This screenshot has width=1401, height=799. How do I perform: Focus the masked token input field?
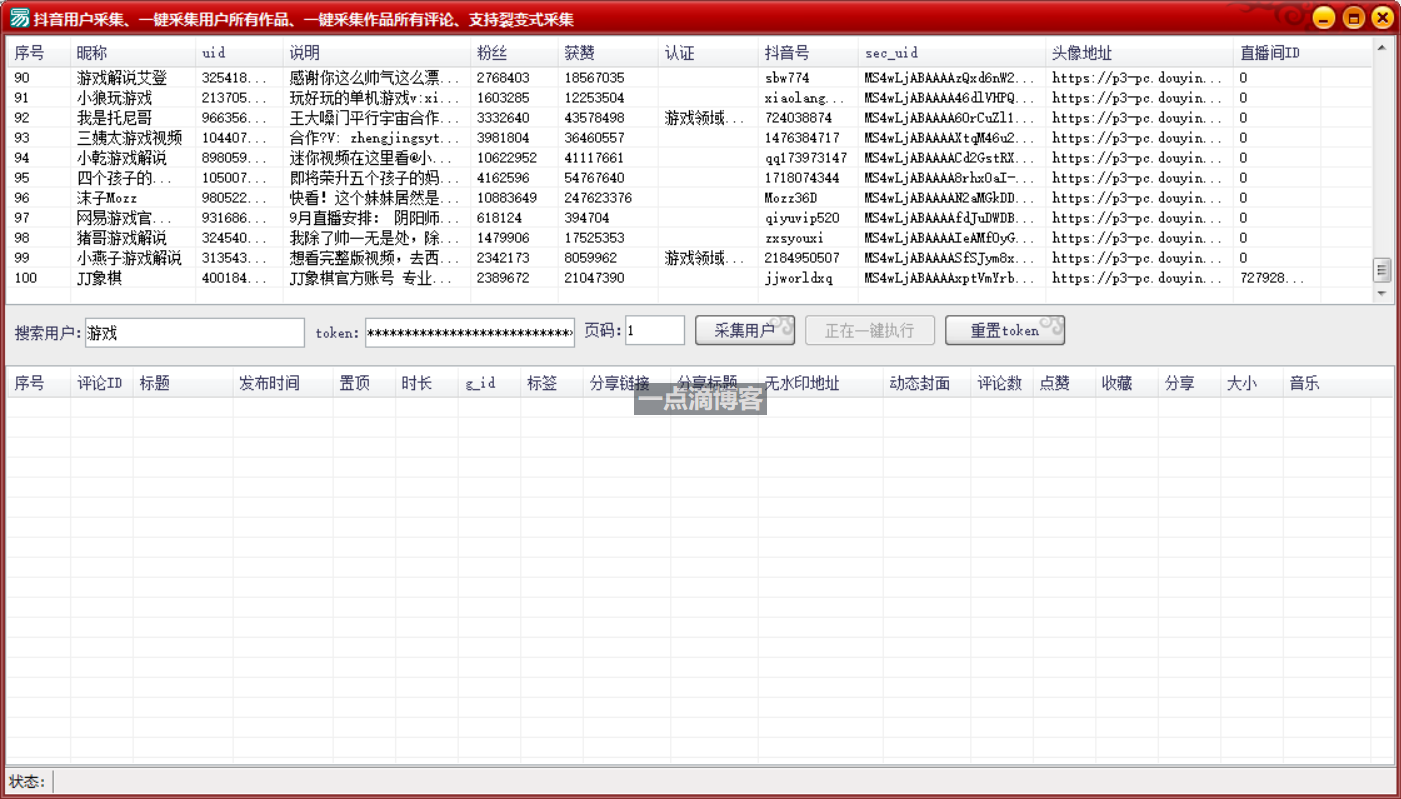470,332
